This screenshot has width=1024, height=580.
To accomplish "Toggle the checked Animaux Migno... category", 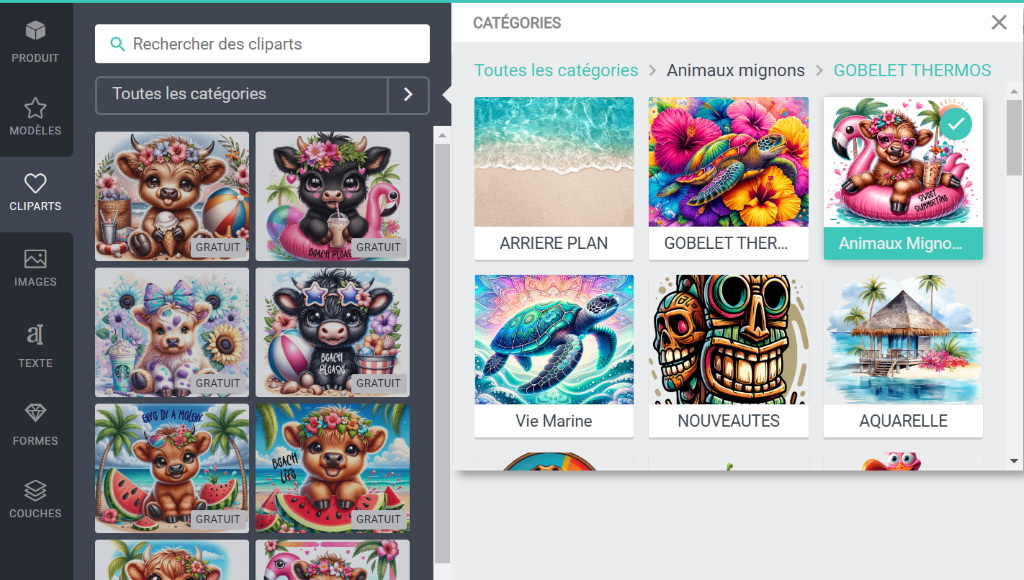I will pos(903,178).
